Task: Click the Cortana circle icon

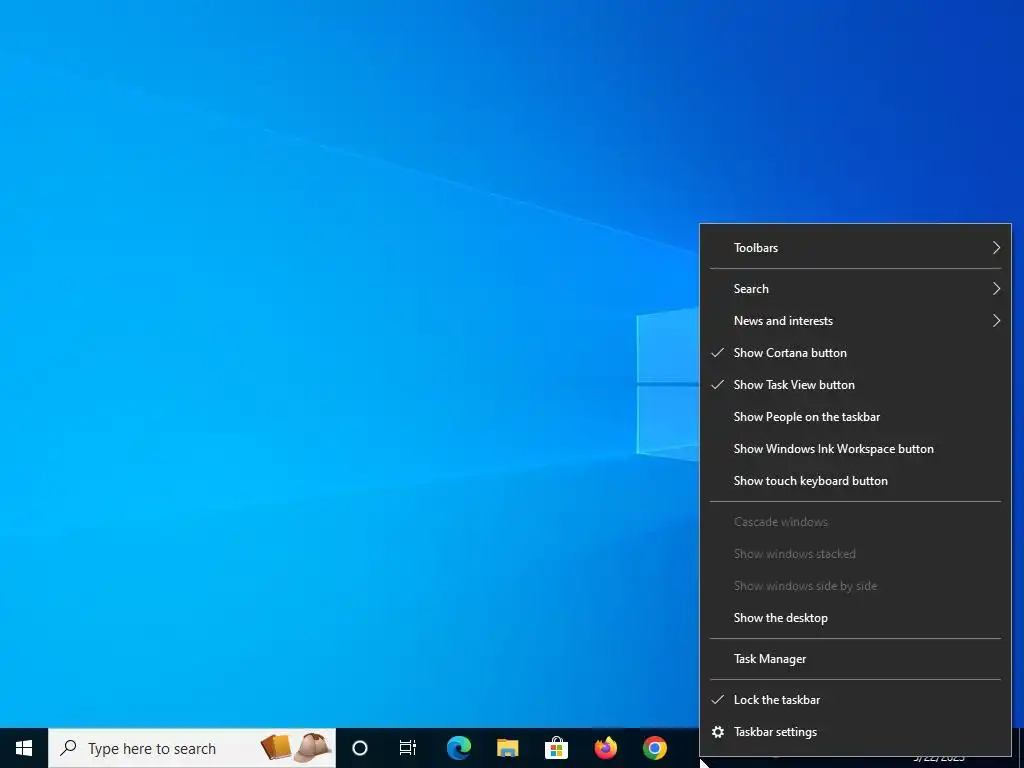Action: pos(360,748)
